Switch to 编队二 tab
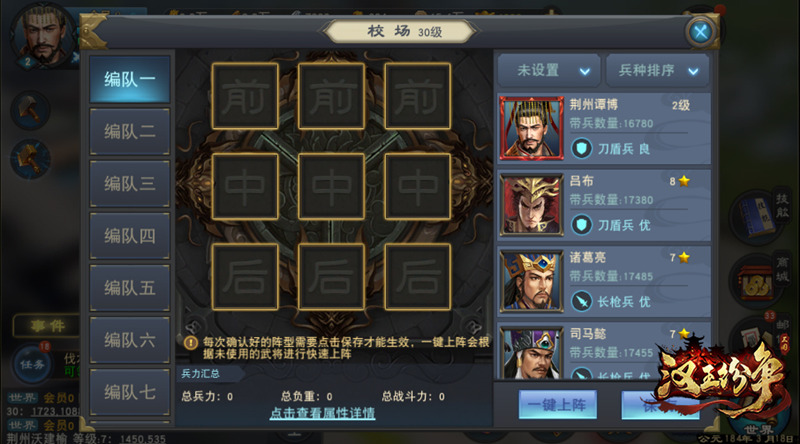 [x=130, y=132]
